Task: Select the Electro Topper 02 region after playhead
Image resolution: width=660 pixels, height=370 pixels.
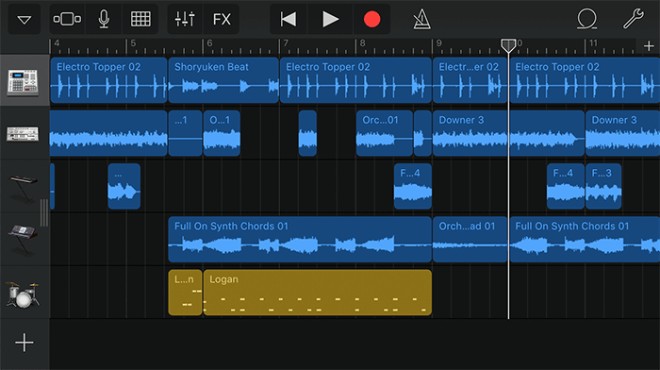Action: pos(585,80)
